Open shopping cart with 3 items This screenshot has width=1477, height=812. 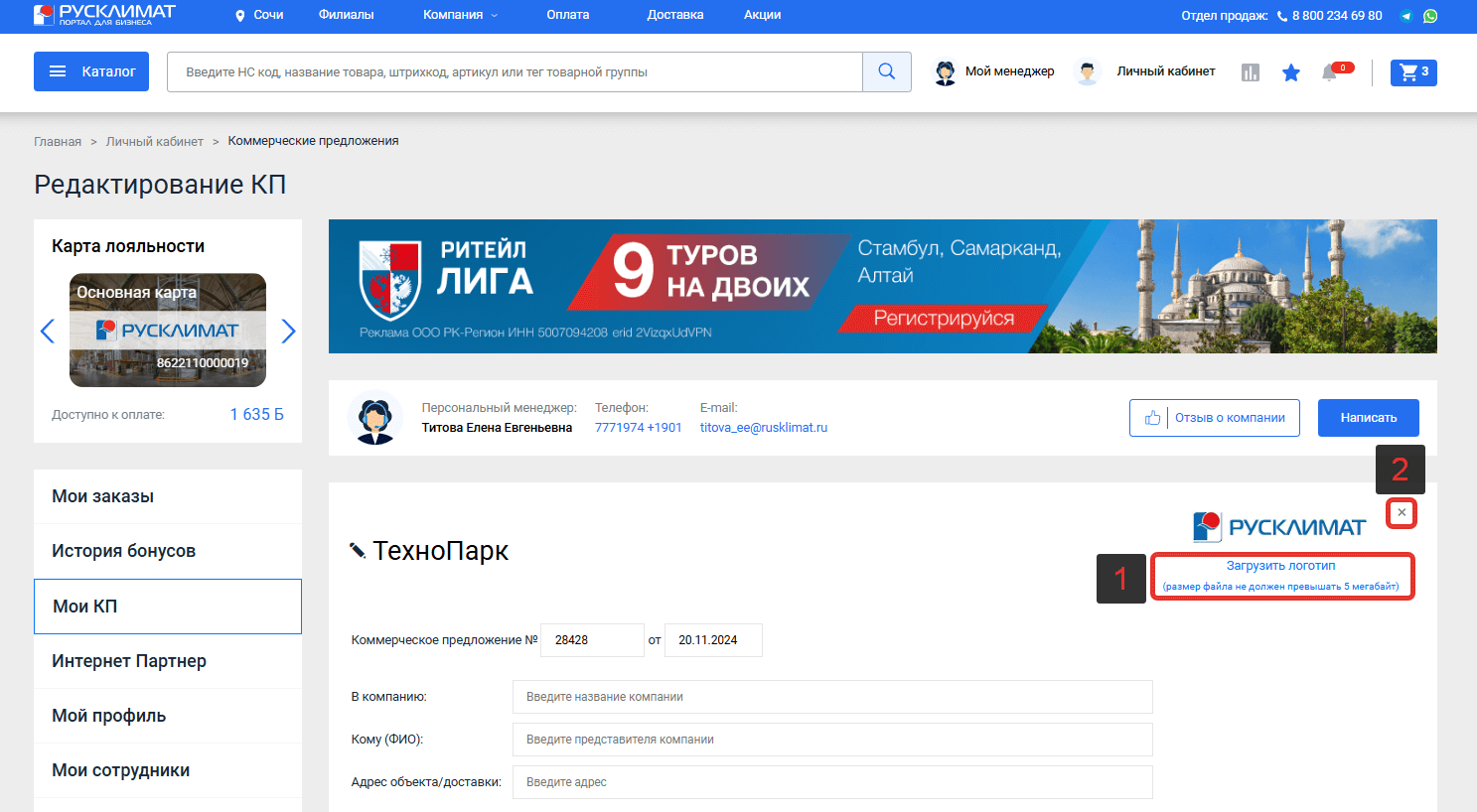click(x=1413, y=71)
